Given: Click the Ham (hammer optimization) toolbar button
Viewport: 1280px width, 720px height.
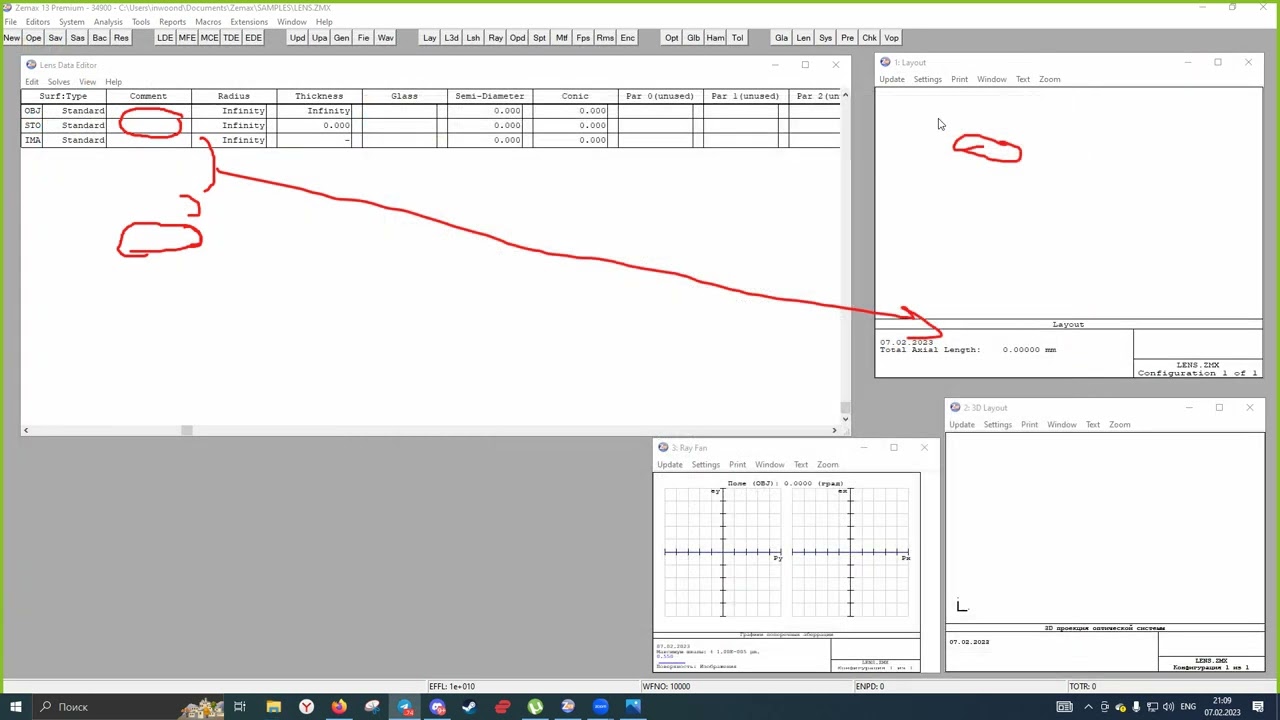Looking at the screenshot, I should pyautogui.click(x=716, y=38).
